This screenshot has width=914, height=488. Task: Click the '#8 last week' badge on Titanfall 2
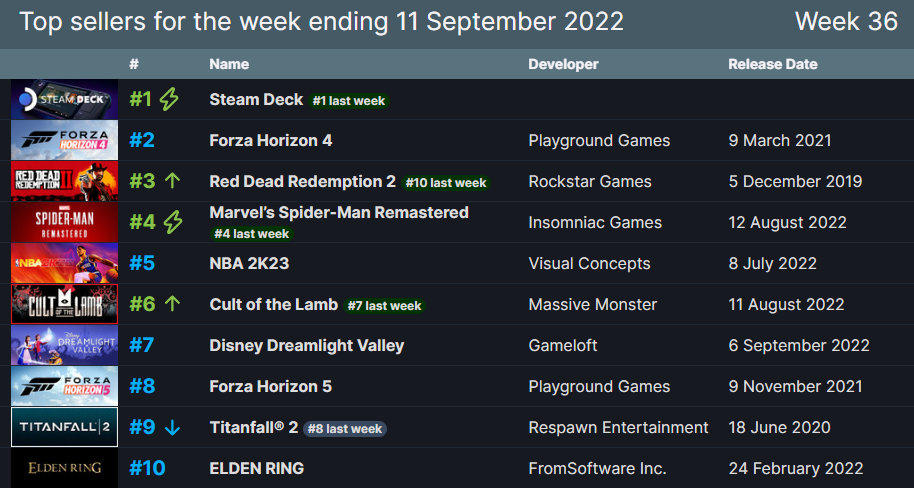(345, 429)
